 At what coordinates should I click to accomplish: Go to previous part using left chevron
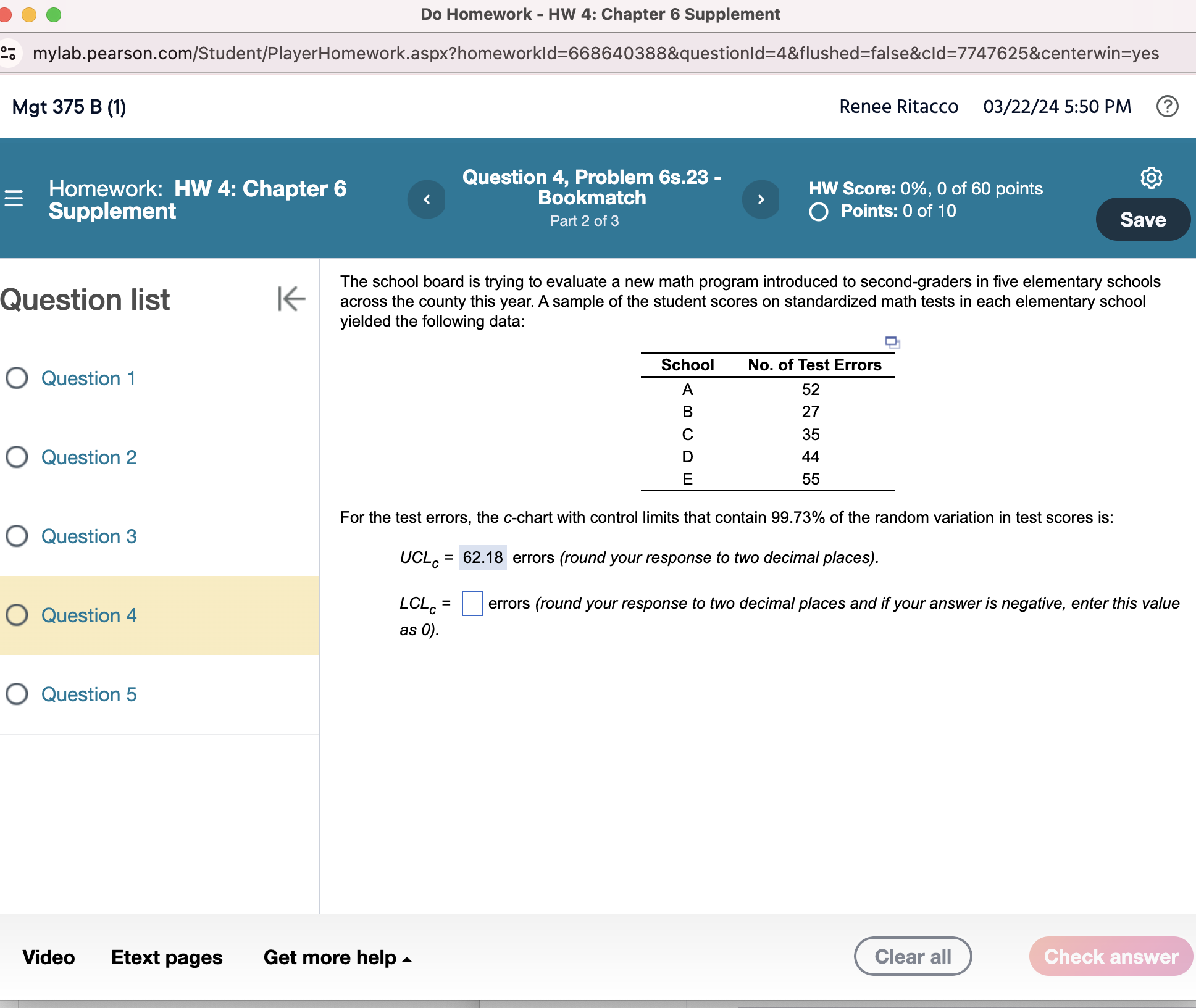pyautogui.click(x=427, y=199)
